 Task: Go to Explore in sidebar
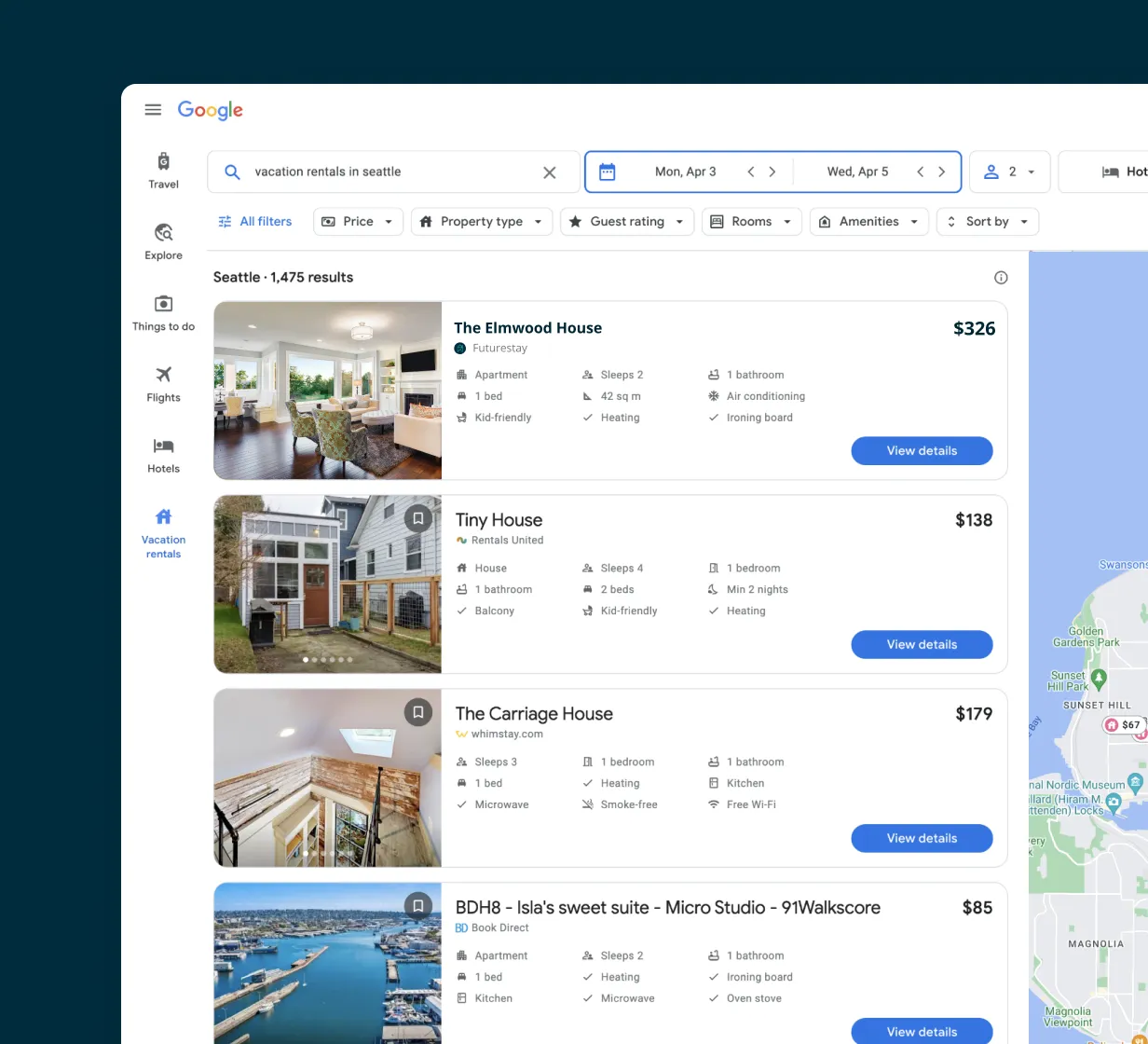click(163, 241)
